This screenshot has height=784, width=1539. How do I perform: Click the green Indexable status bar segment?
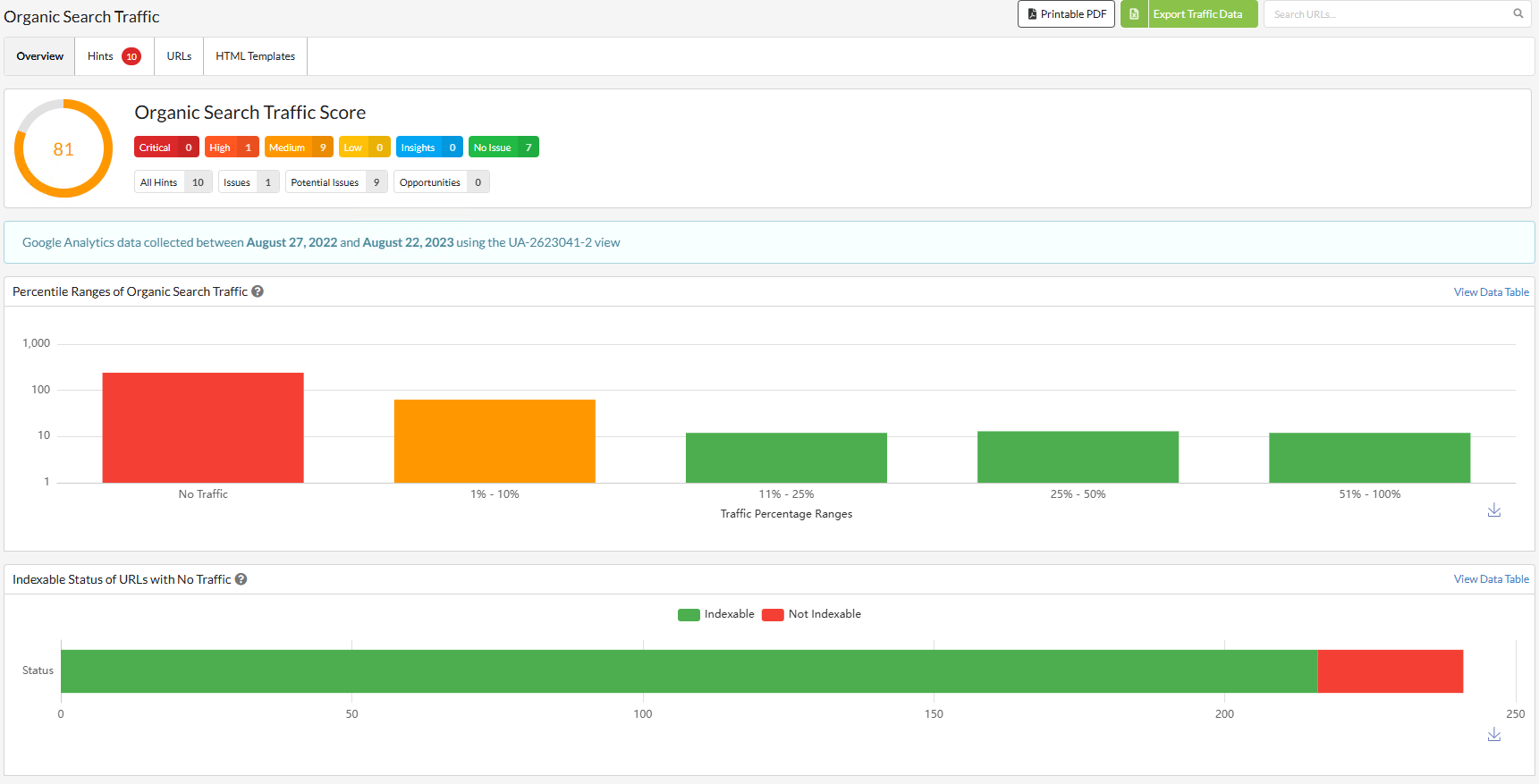[689, 671]
